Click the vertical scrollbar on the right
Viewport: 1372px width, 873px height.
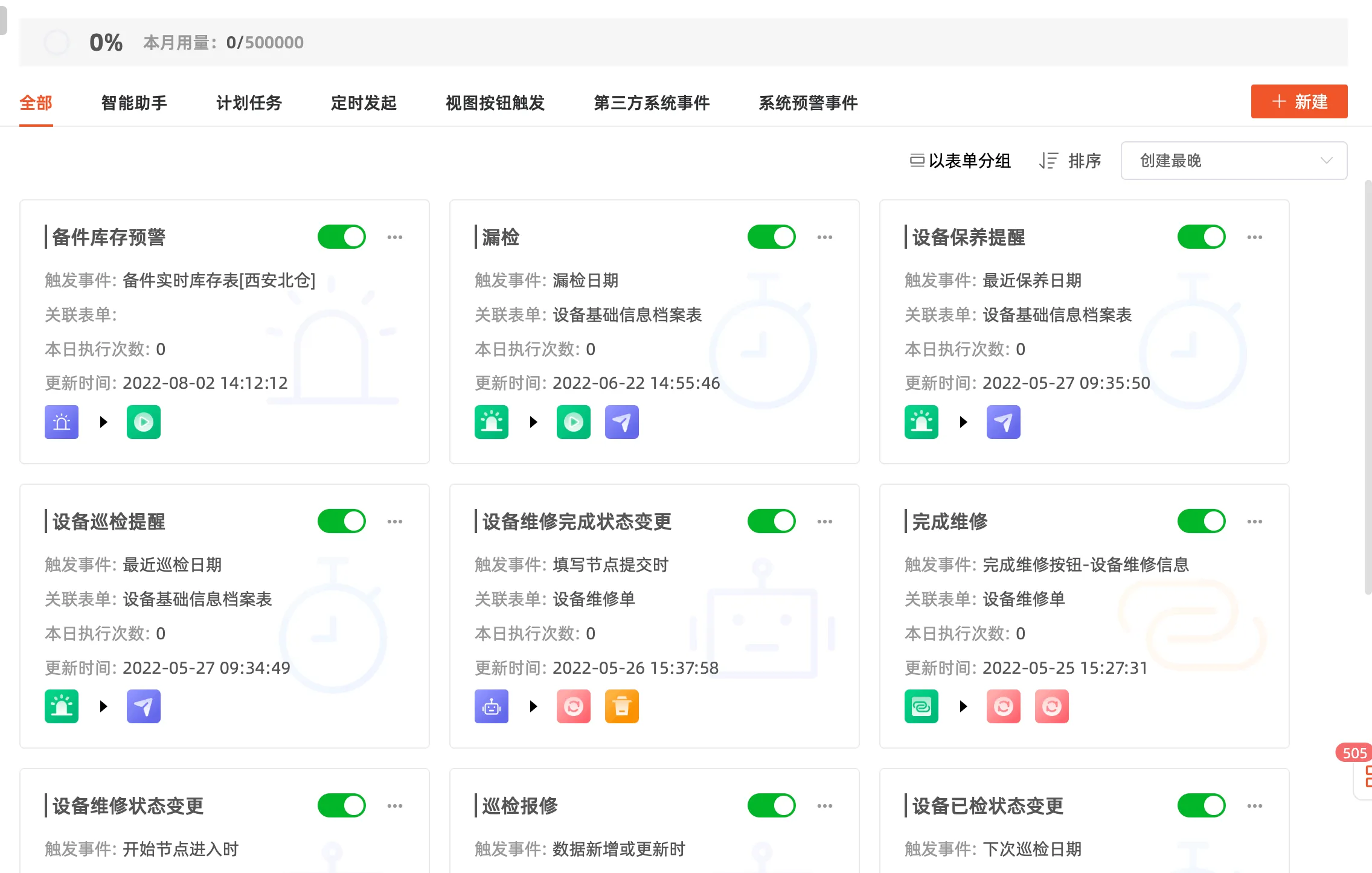1368,386
